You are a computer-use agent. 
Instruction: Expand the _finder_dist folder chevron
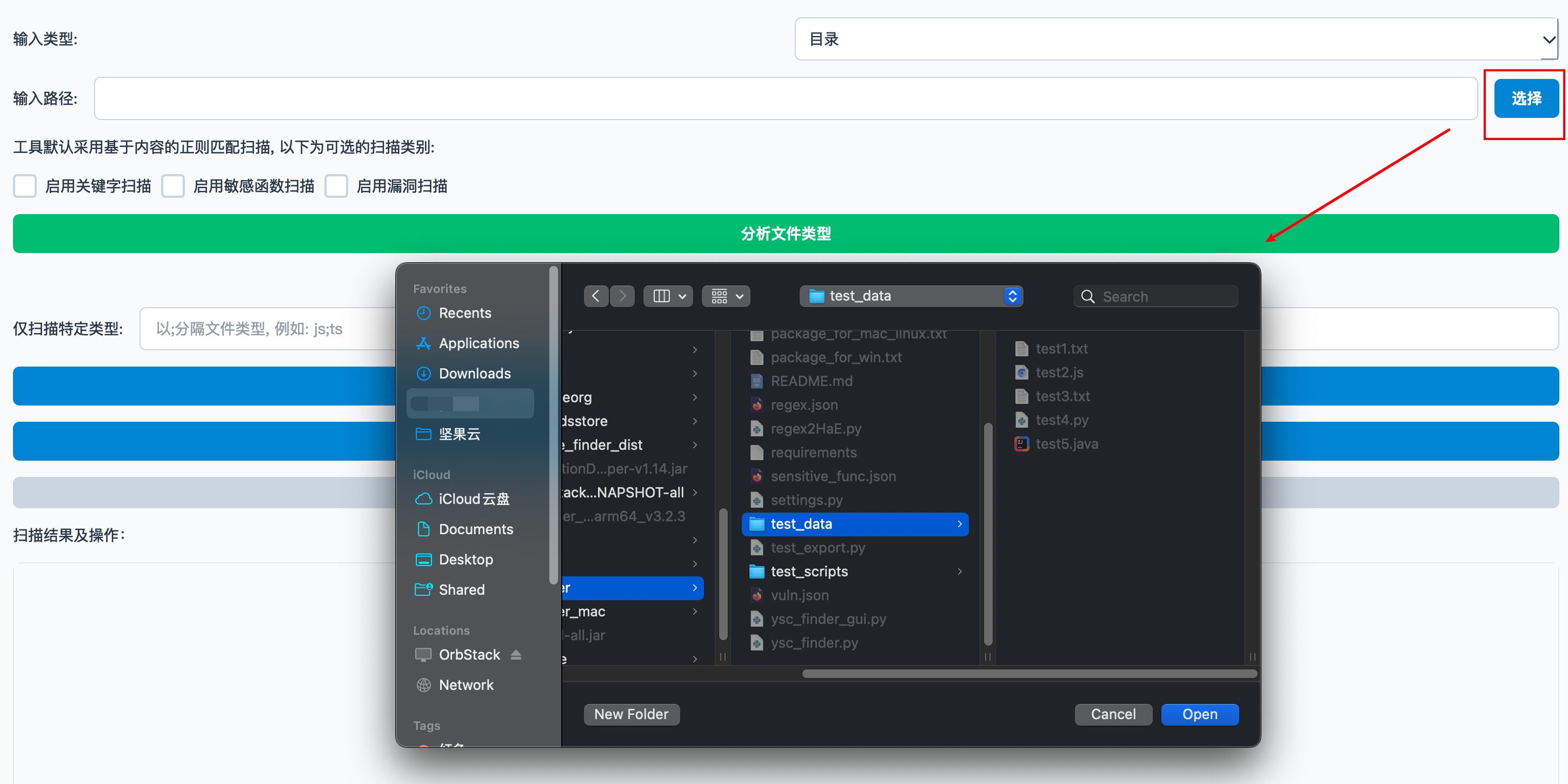pos(695,445)
